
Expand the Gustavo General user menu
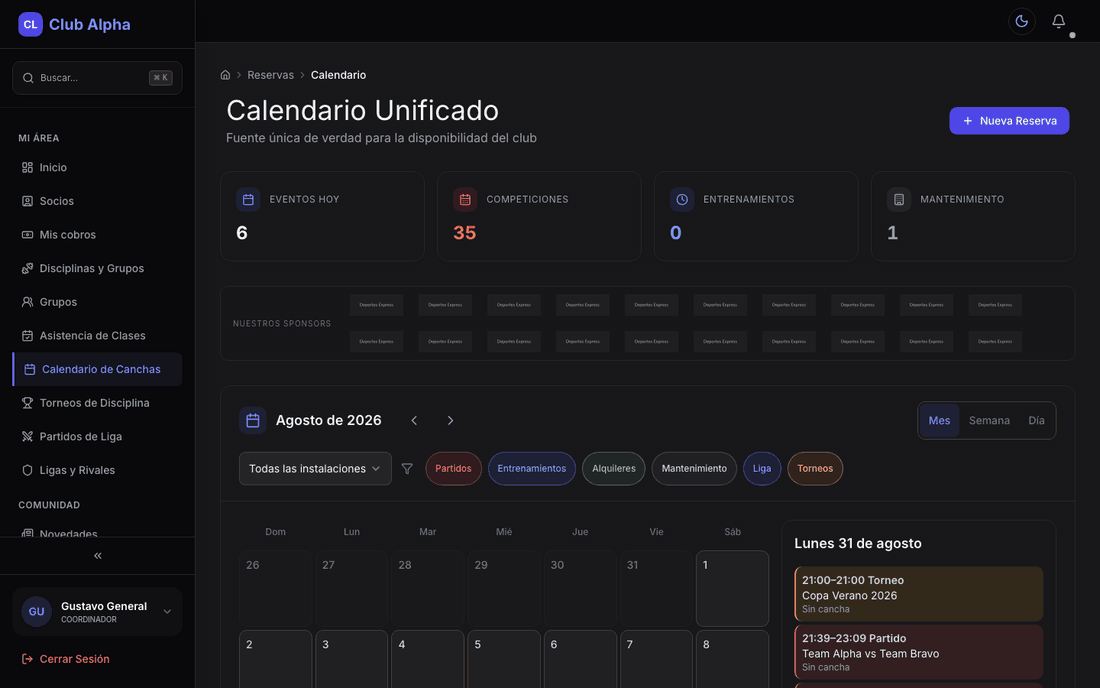98,612
